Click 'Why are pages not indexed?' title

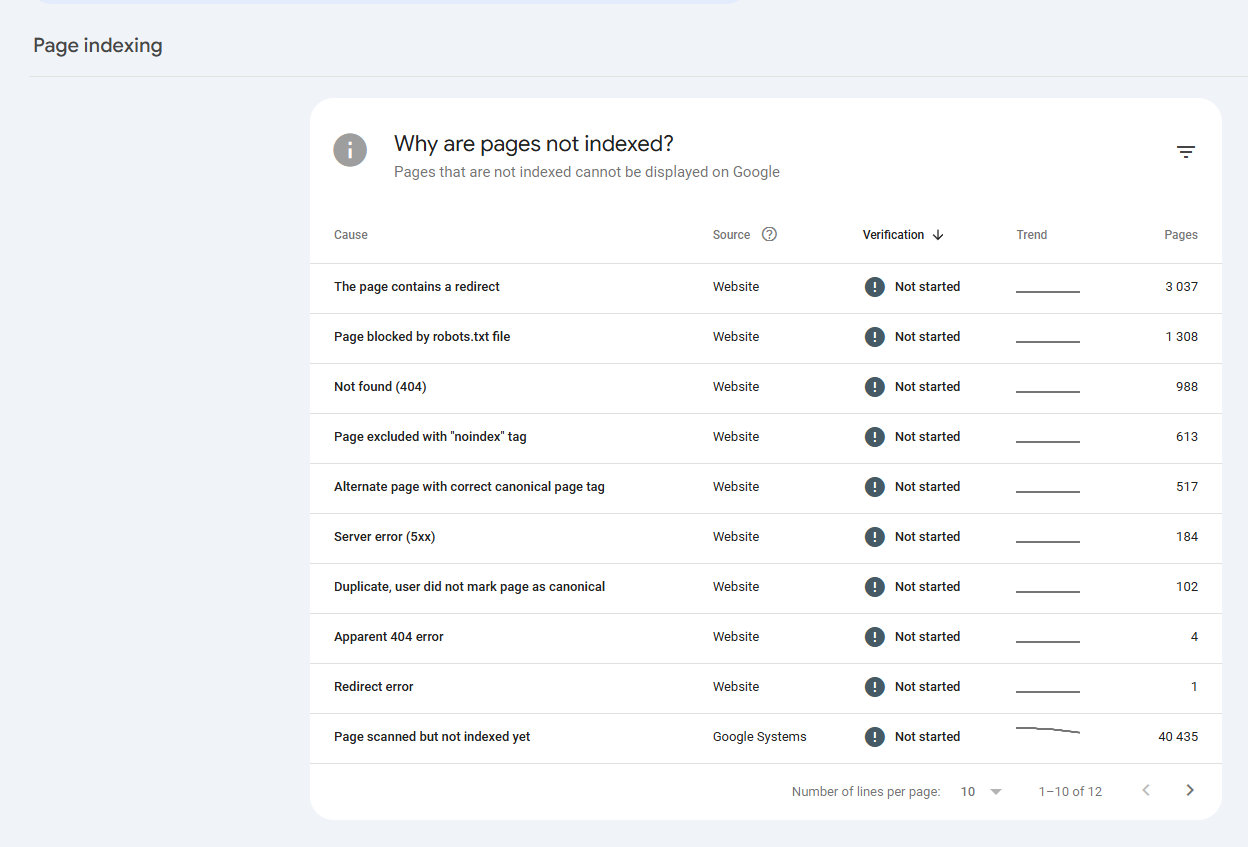(534, 144)
